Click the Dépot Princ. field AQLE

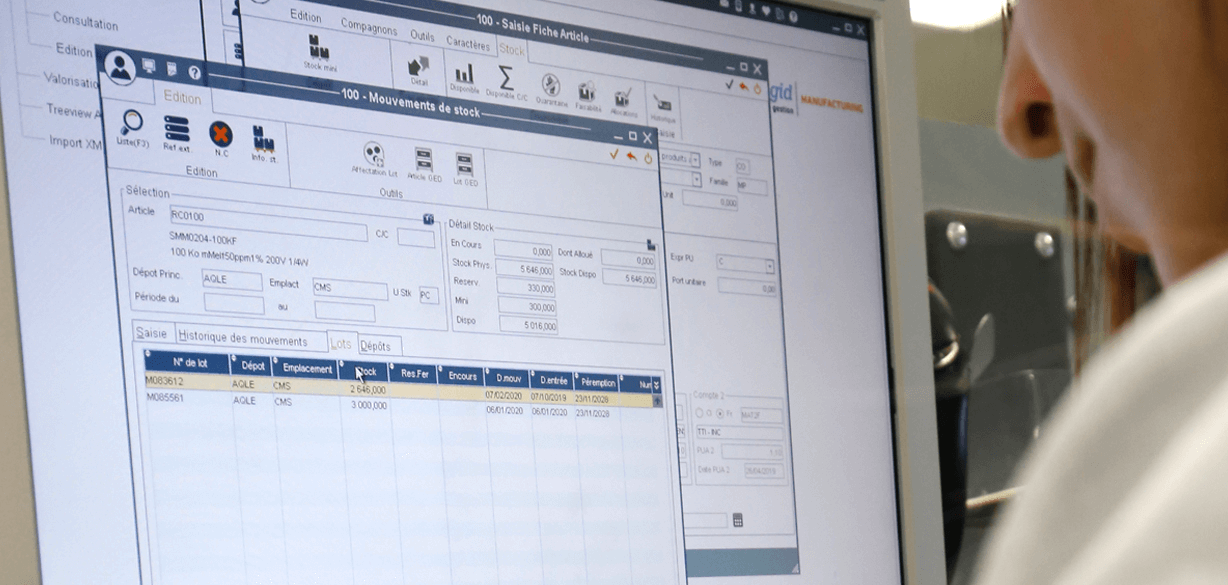point(231,280)
